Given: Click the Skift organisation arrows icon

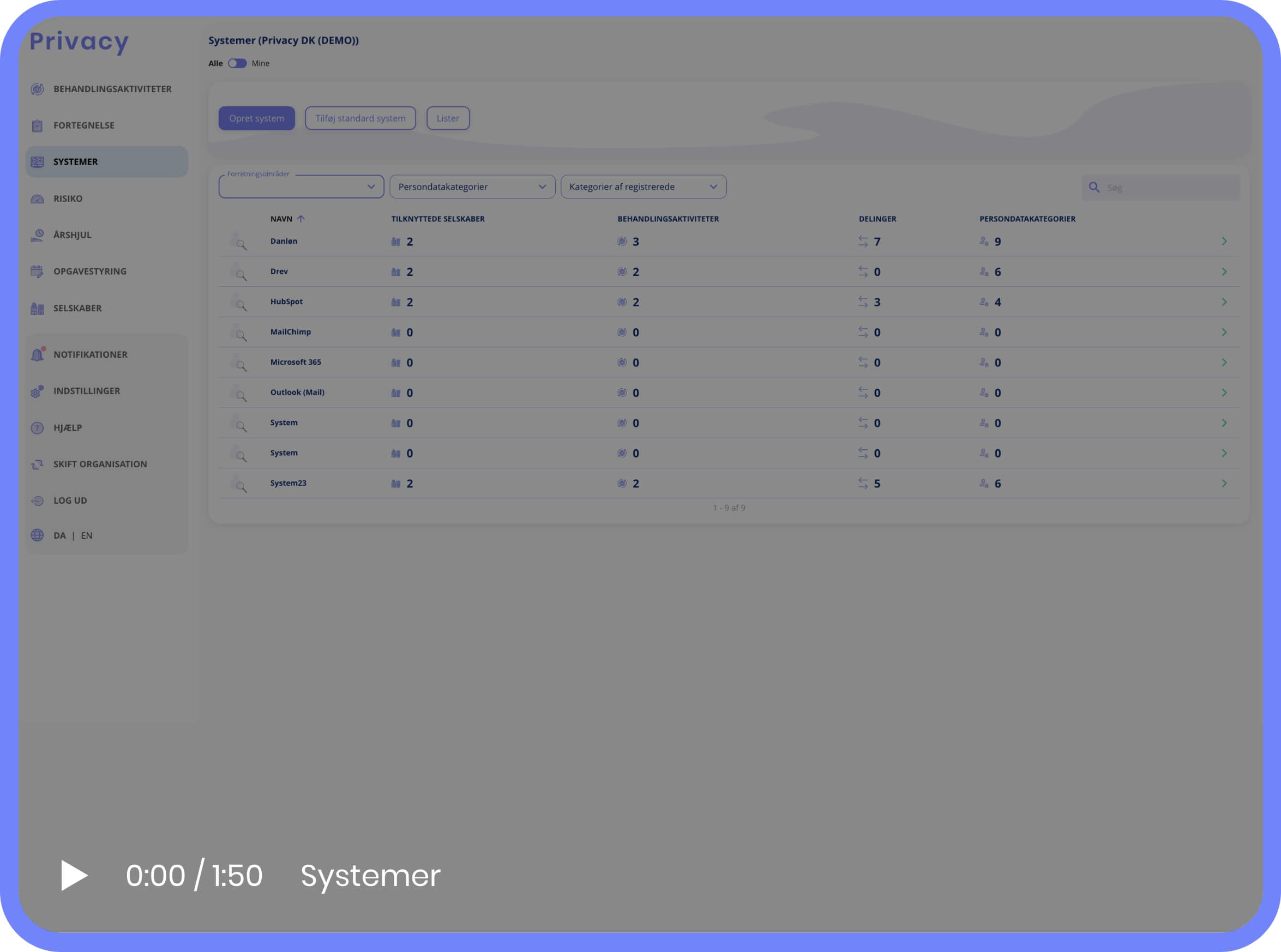Looking at the screenshot, I should 38,465.
